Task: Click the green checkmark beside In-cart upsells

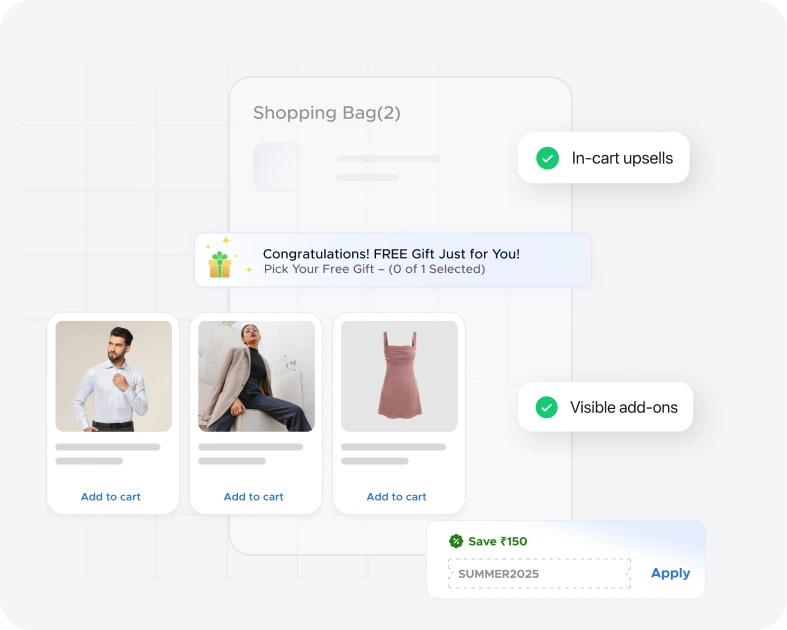Action: [x=548, y=158]
